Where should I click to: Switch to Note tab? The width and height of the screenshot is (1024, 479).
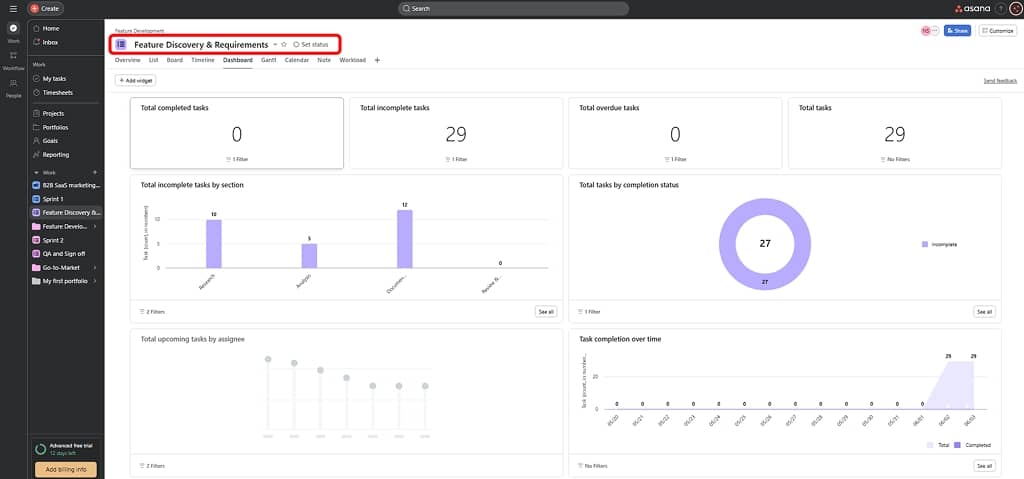(324, 60)
